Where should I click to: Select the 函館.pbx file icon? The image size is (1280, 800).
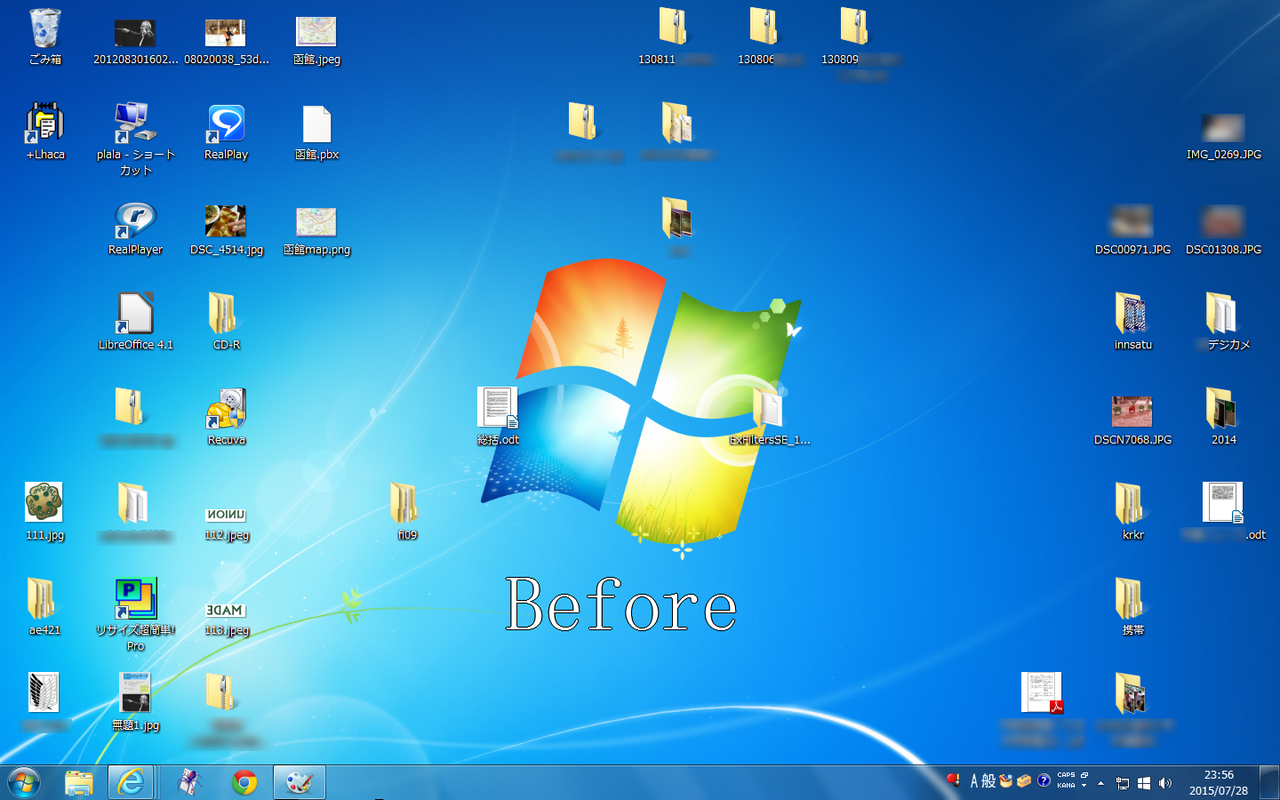316,124
